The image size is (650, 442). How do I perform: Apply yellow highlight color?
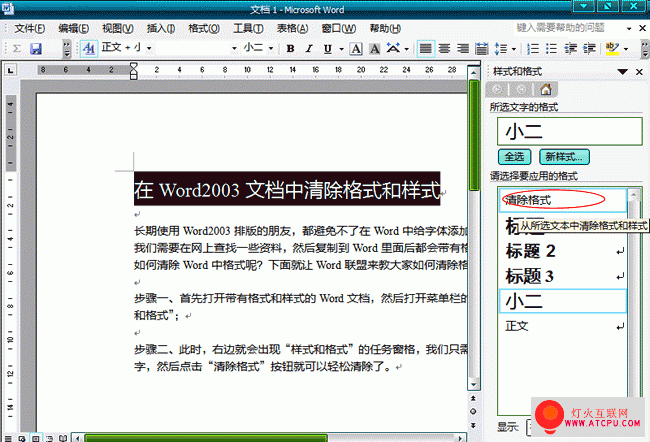(x=612, y=49)
